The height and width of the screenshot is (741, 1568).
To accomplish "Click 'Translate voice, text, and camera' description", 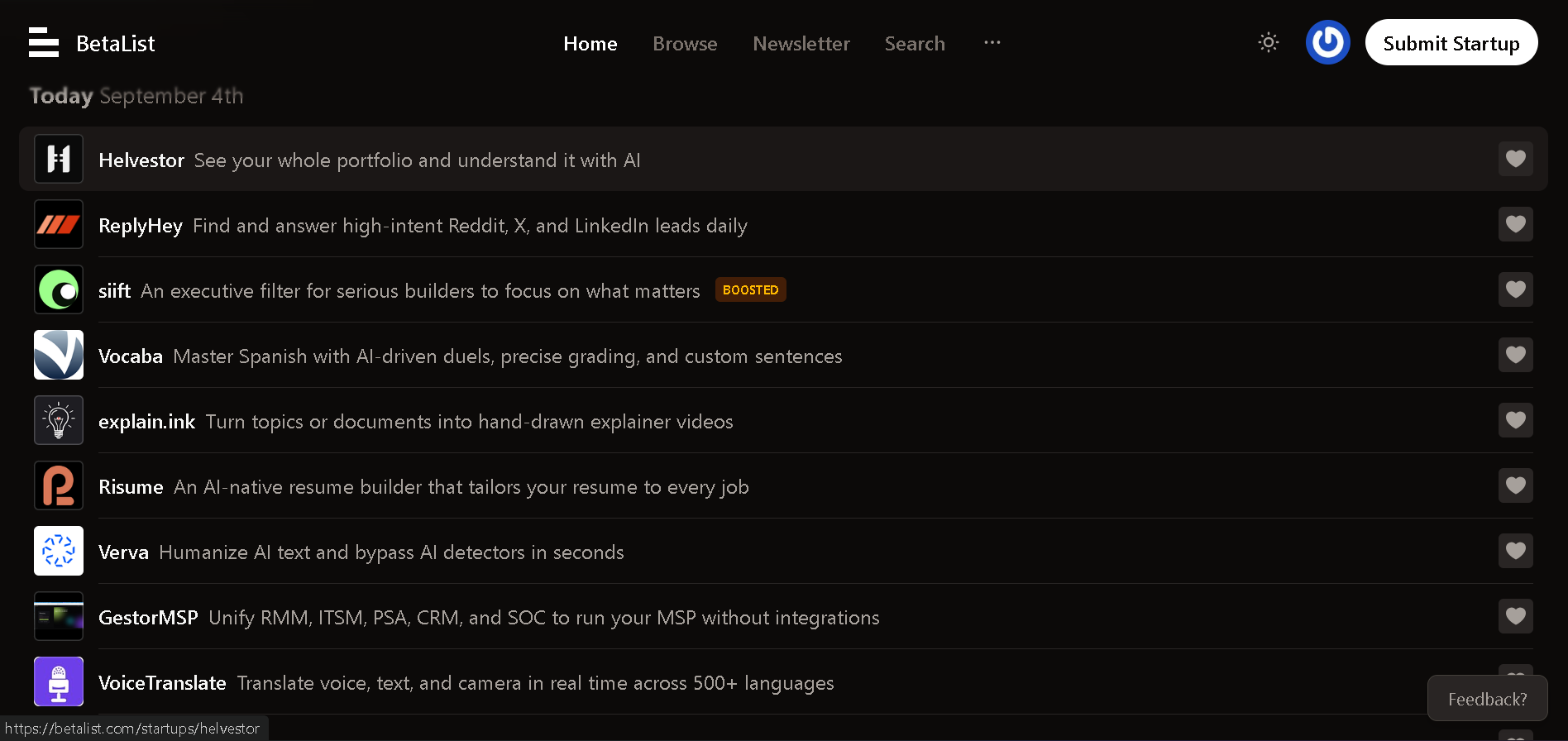I will pos(536,683).
